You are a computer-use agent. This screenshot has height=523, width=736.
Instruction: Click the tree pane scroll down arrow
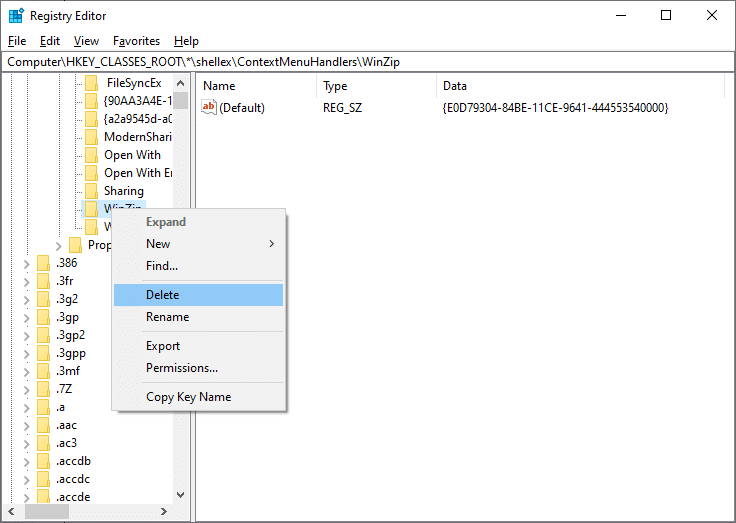pos(181,494)
